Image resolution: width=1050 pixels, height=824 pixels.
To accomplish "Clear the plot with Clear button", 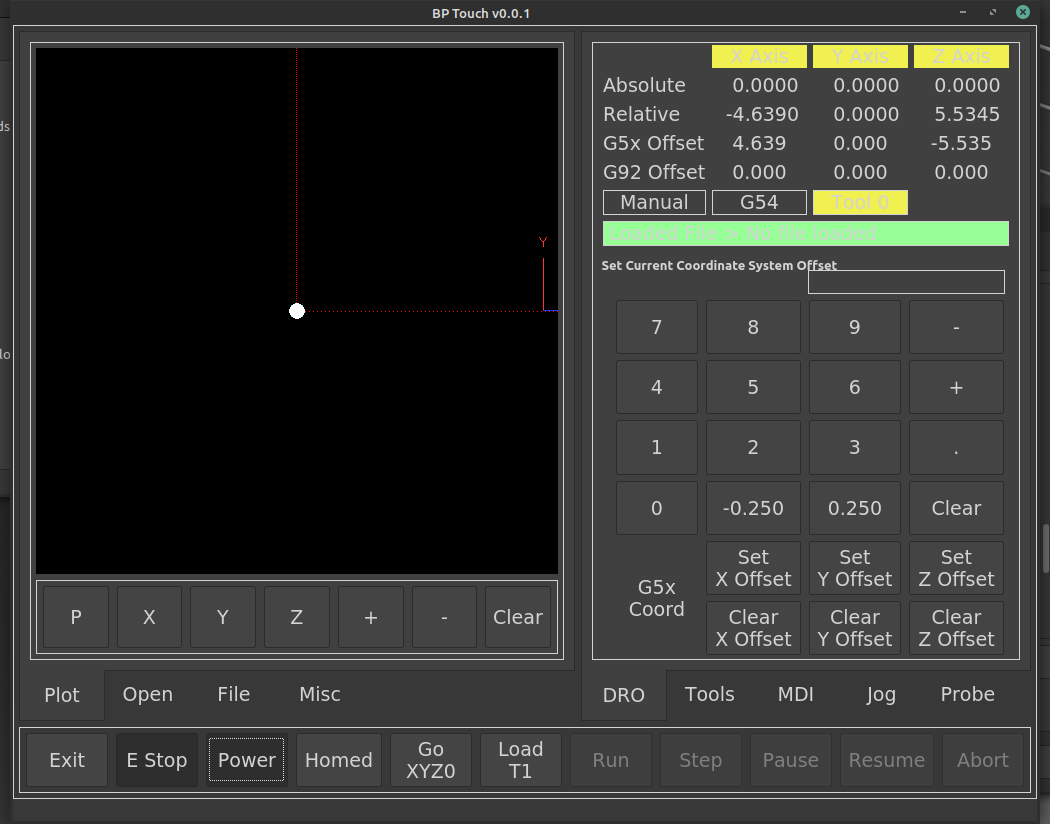I will (518, 617).
